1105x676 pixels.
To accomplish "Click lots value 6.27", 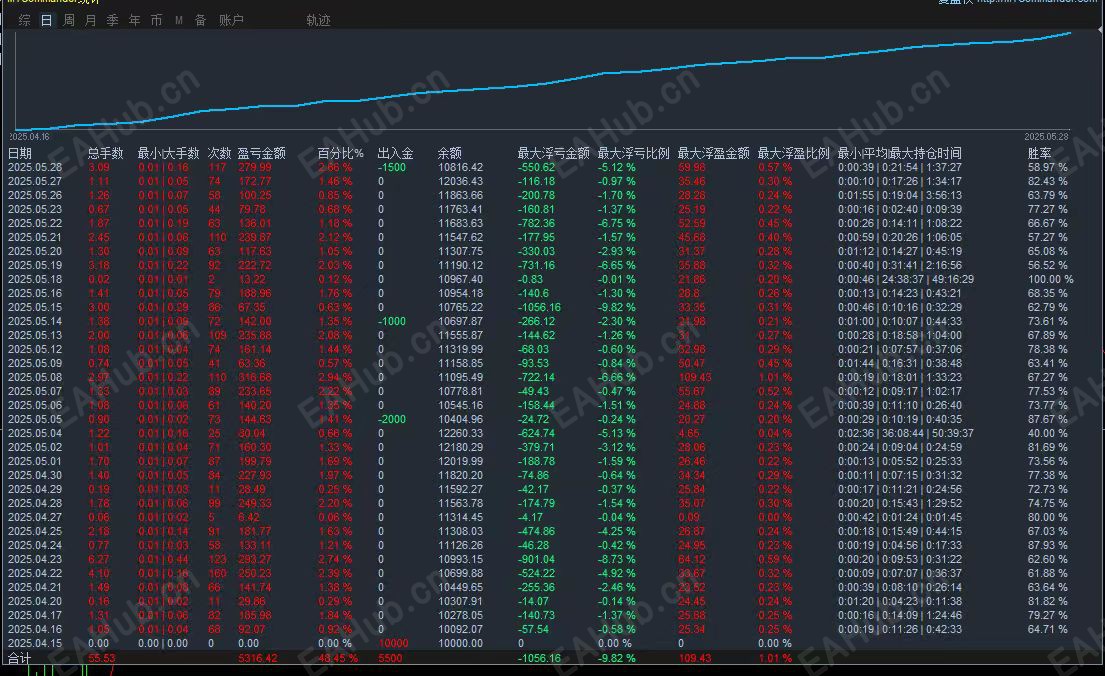I will (x=99, y=559).
